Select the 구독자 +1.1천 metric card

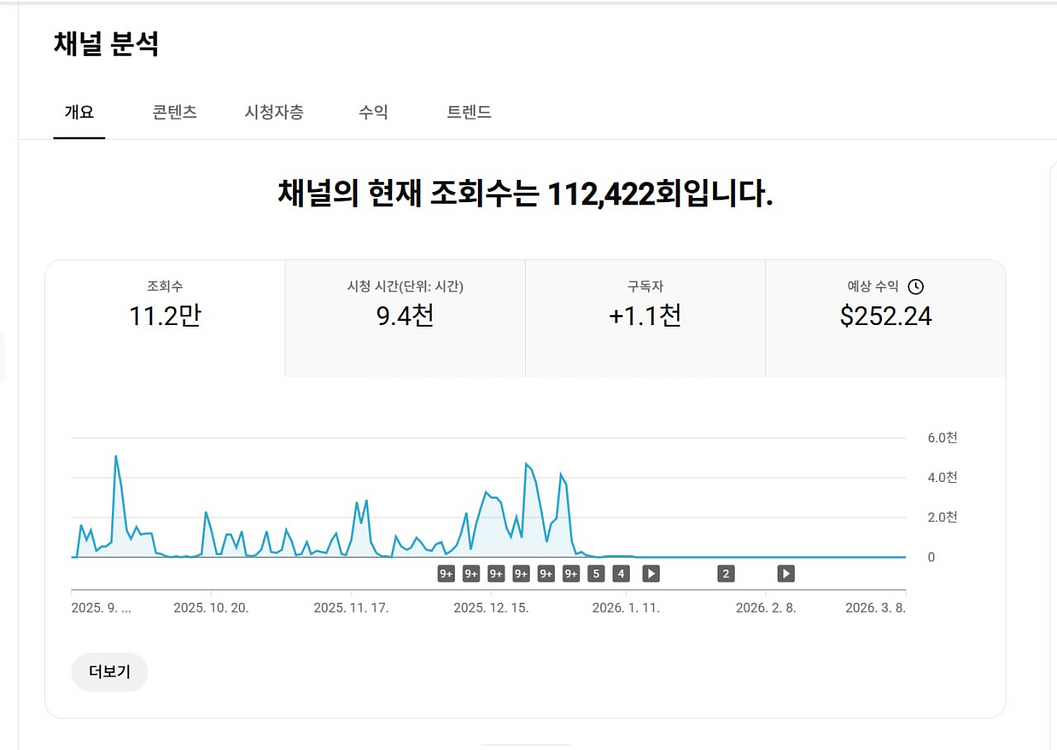[x=645, y=318]
